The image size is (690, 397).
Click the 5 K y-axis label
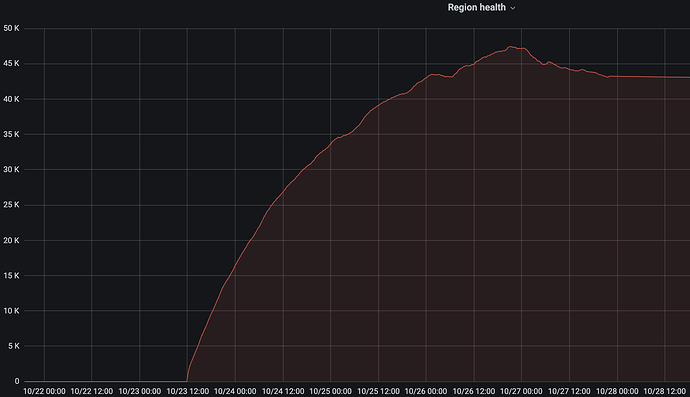pyautogui.click(x=14, y=346)
